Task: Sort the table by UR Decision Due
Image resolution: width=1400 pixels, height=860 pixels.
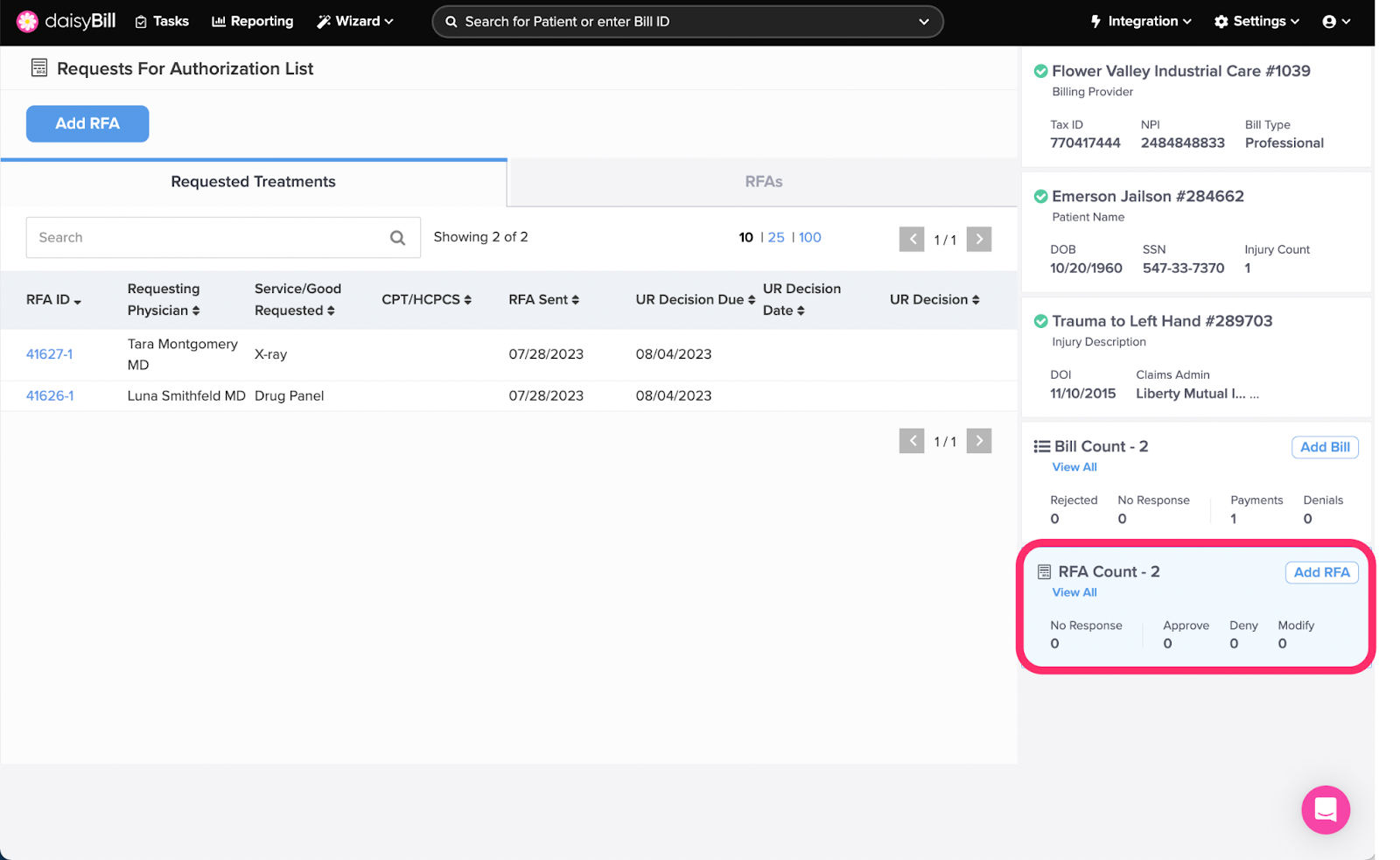Action: pyautogui.click(x=695, y=299)
